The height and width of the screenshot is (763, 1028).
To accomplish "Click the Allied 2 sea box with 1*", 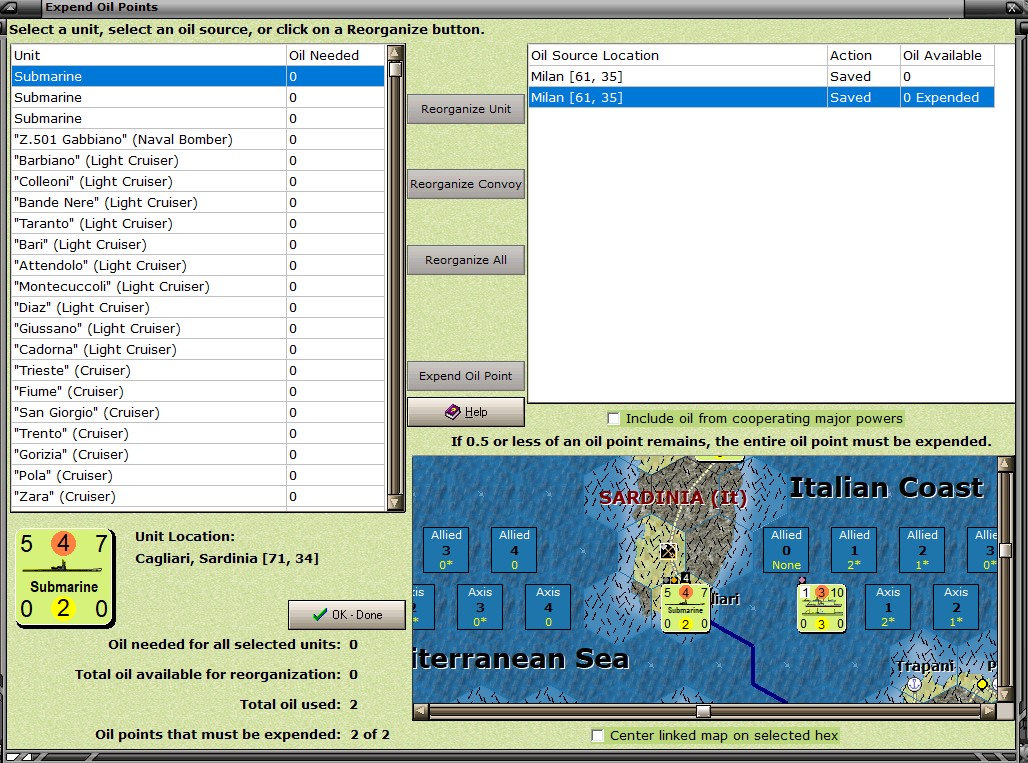I will point(922,549).
